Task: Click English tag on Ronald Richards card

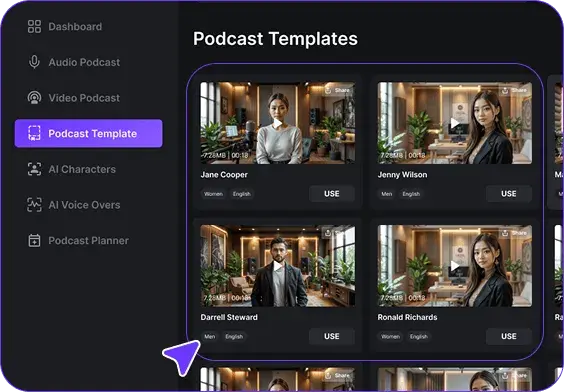Action: (419, 337)
